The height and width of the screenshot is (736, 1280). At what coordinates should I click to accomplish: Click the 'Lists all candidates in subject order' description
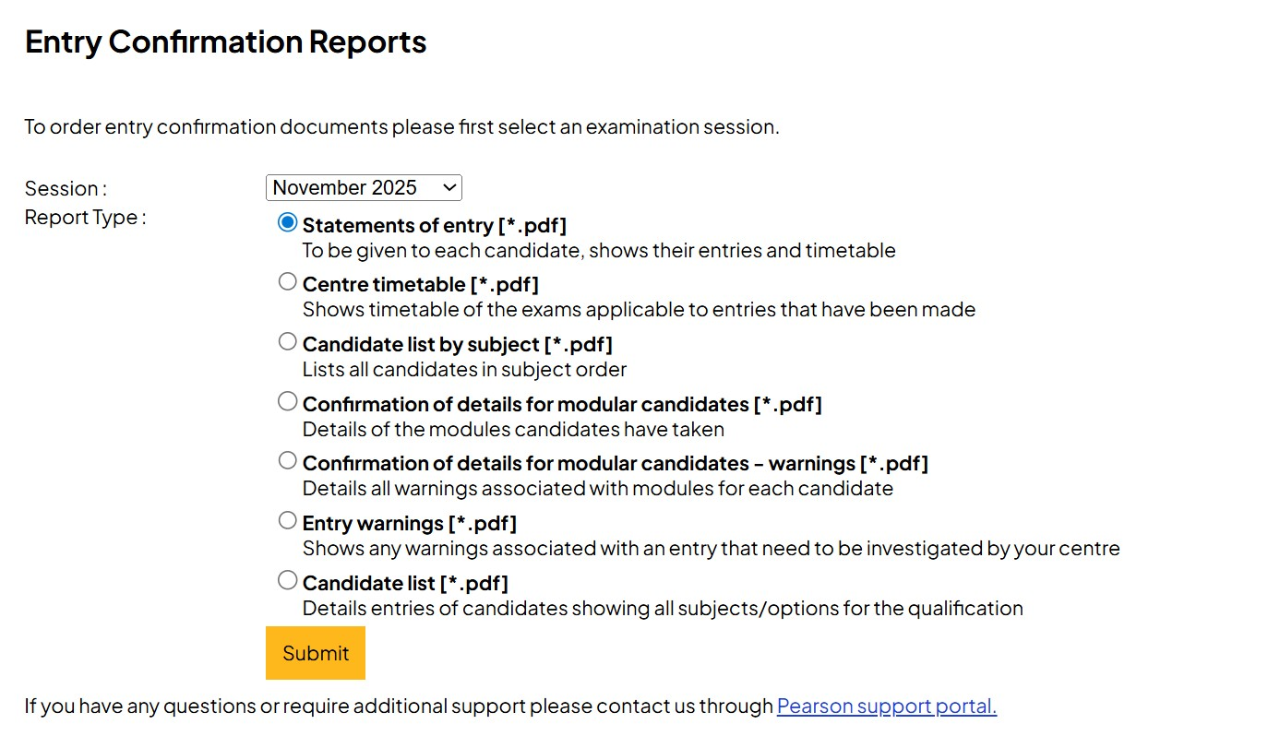465,370
